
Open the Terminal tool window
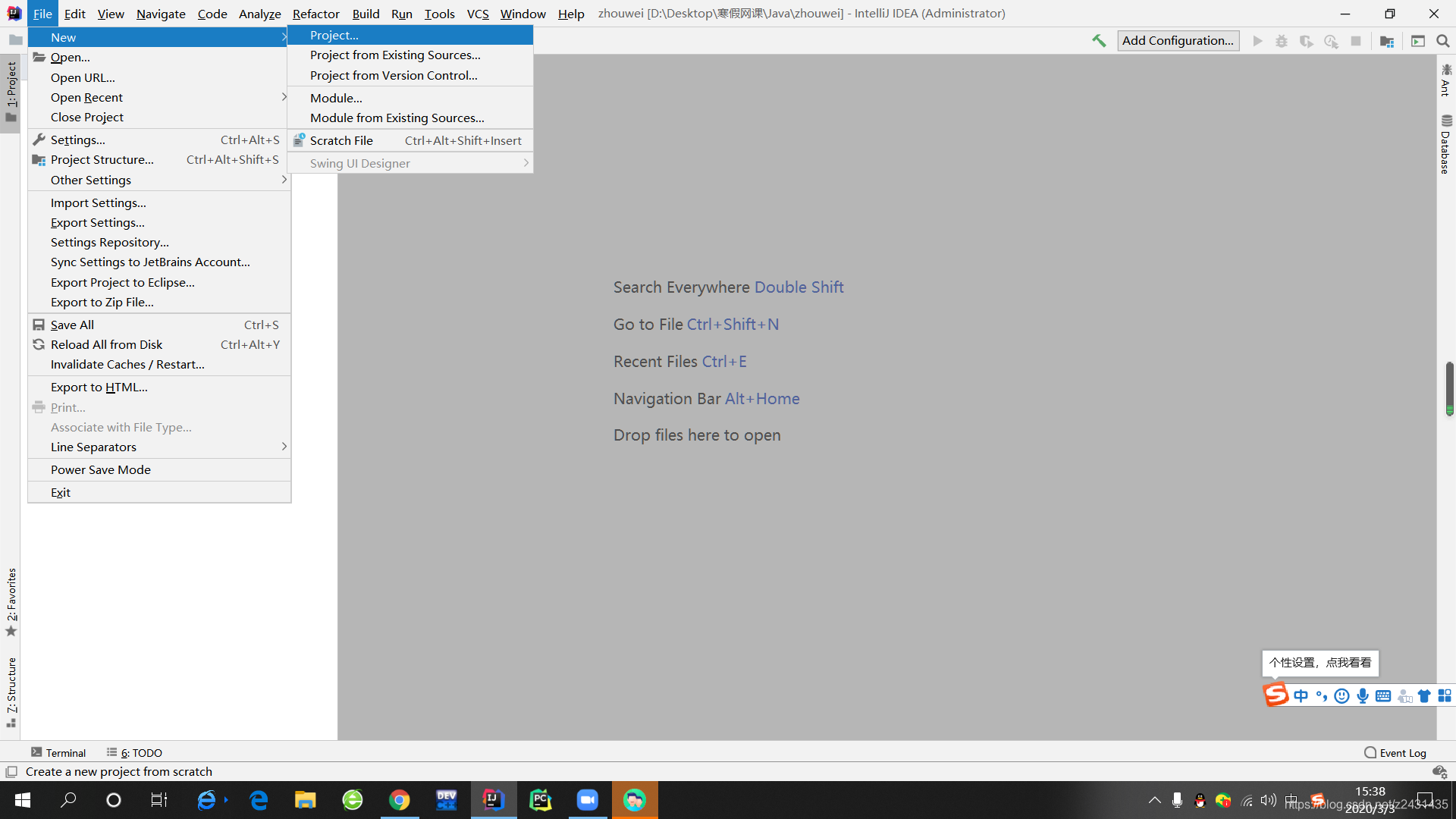point(58,752)
